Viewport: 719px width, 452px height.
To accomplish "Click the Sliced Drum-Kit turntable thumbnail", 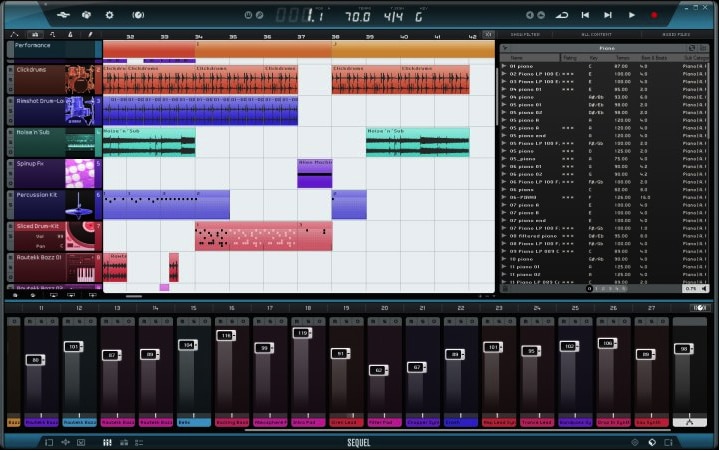I will [80, 236].
